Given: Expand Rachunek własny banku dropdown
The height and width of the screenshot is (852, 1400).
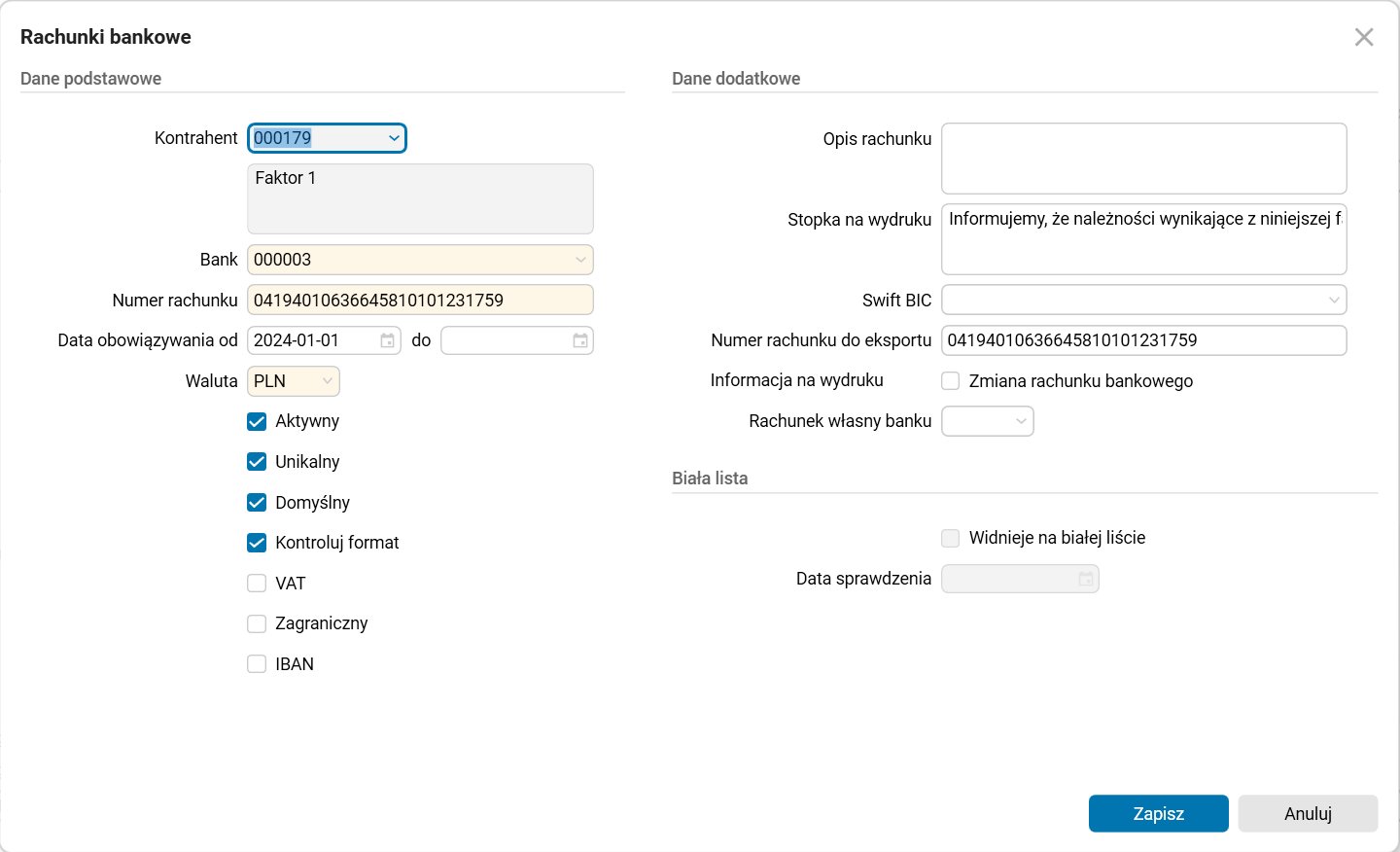Looking at the screenshot, I should [x=1021, y=421].
